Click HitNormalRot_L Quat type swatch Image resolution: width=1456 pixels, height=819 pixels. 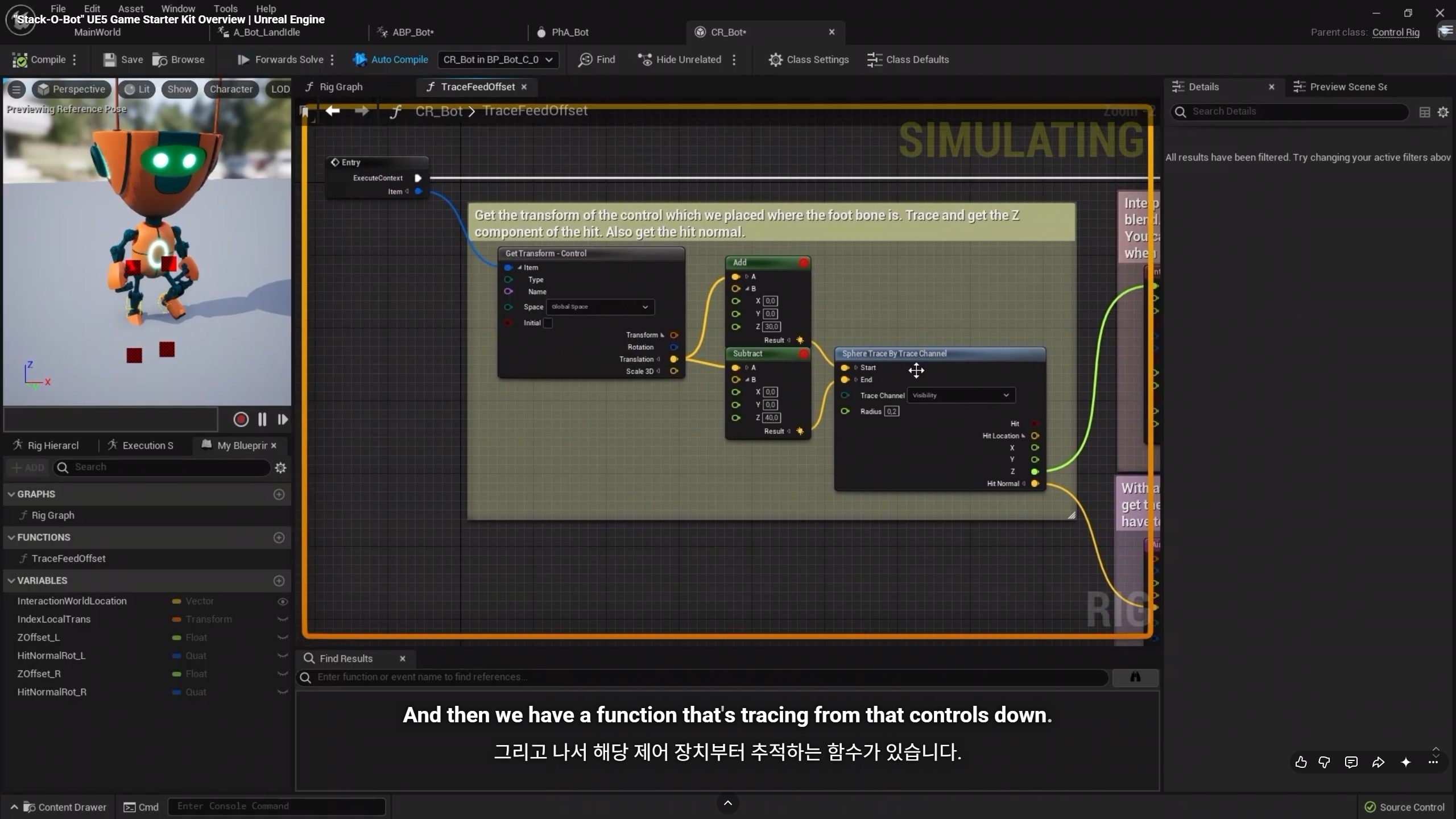[x=176, y=656]
